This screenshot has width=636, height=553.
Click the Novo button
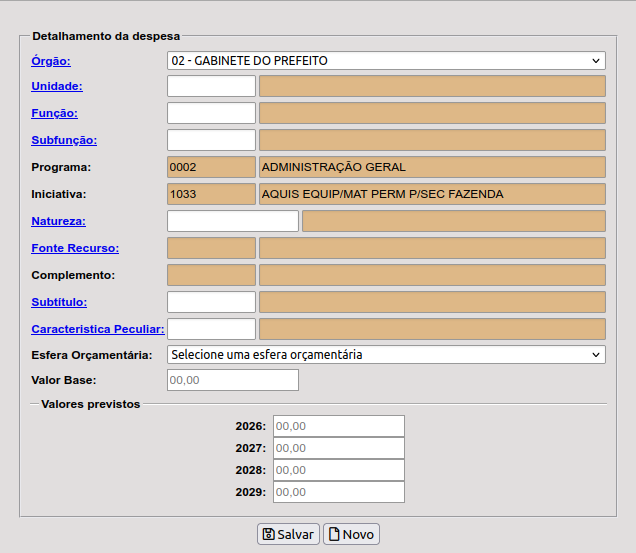(351, 534)
